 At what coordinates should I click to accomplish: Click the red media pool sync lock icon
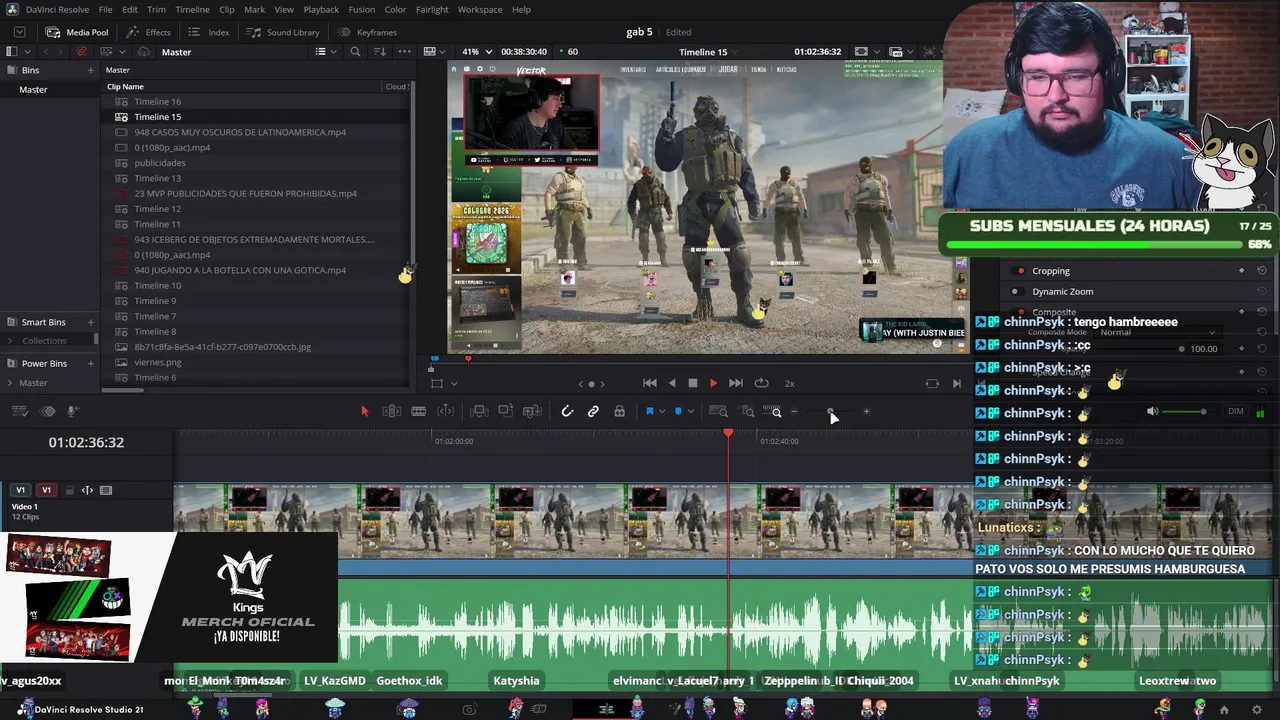point(81,52)
